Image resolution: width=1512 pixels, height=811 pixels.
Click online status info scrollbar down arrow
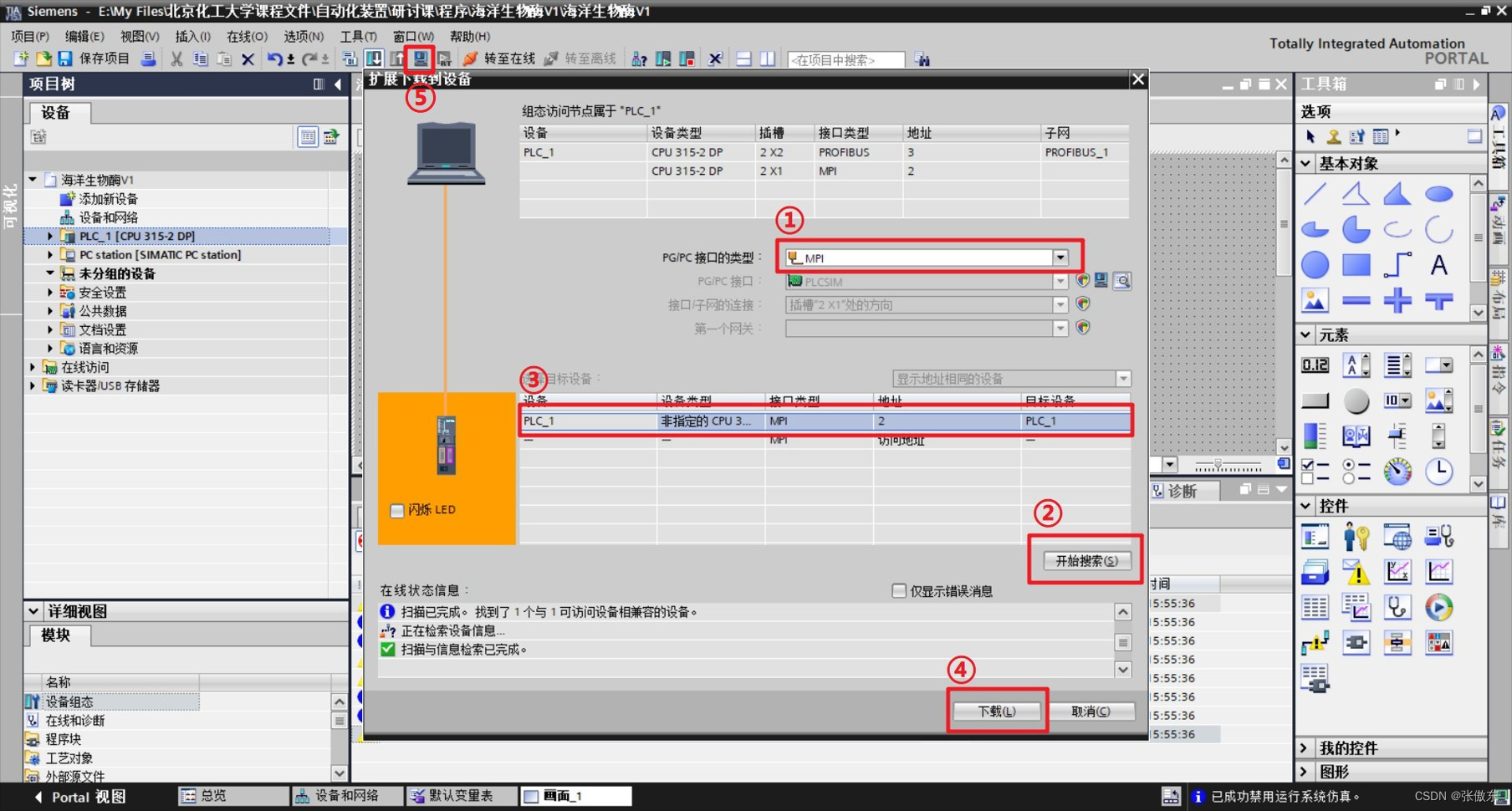pyautogui.click(x=1123, y=670)
